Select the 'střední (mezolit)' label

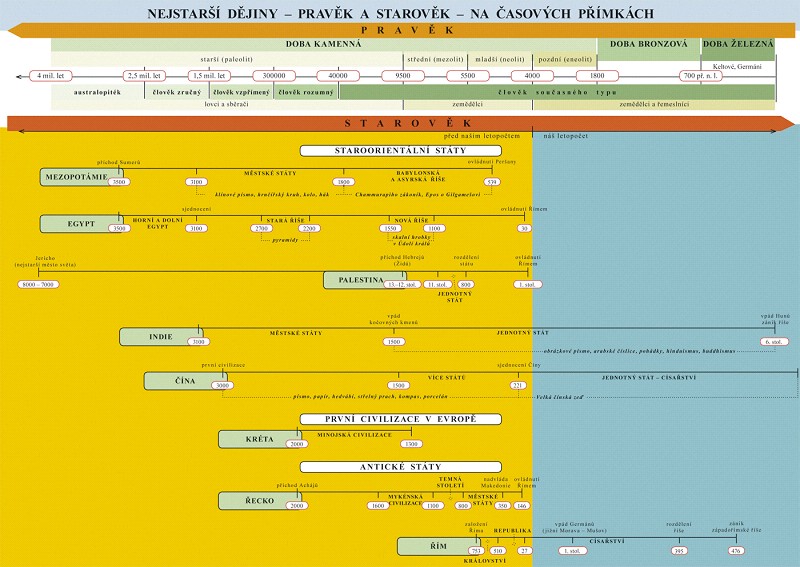pos(435,59)
